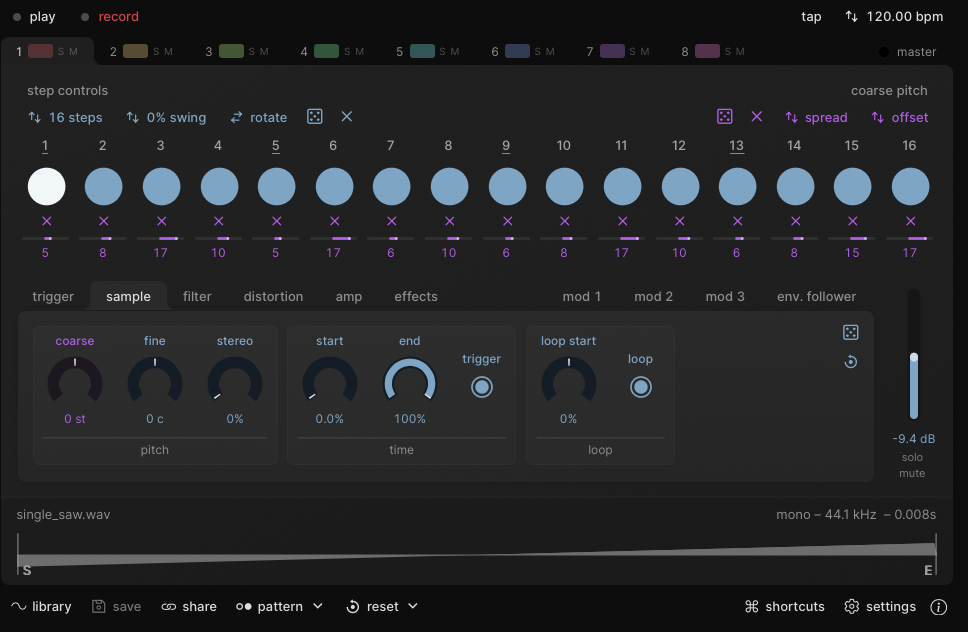Click the X under step 16
The image size is (968, 632).
(x=911, y=221)
